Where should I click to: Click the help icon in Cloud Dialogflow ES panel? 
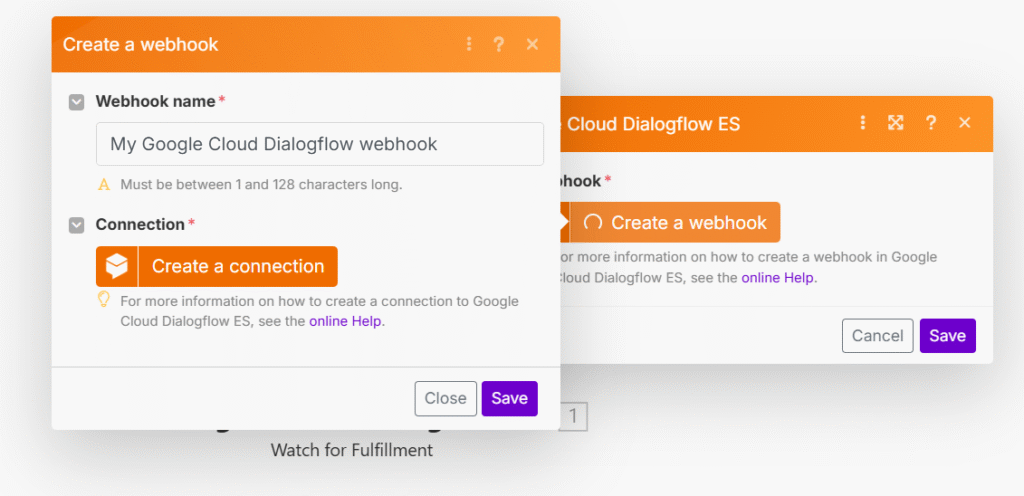931,123
